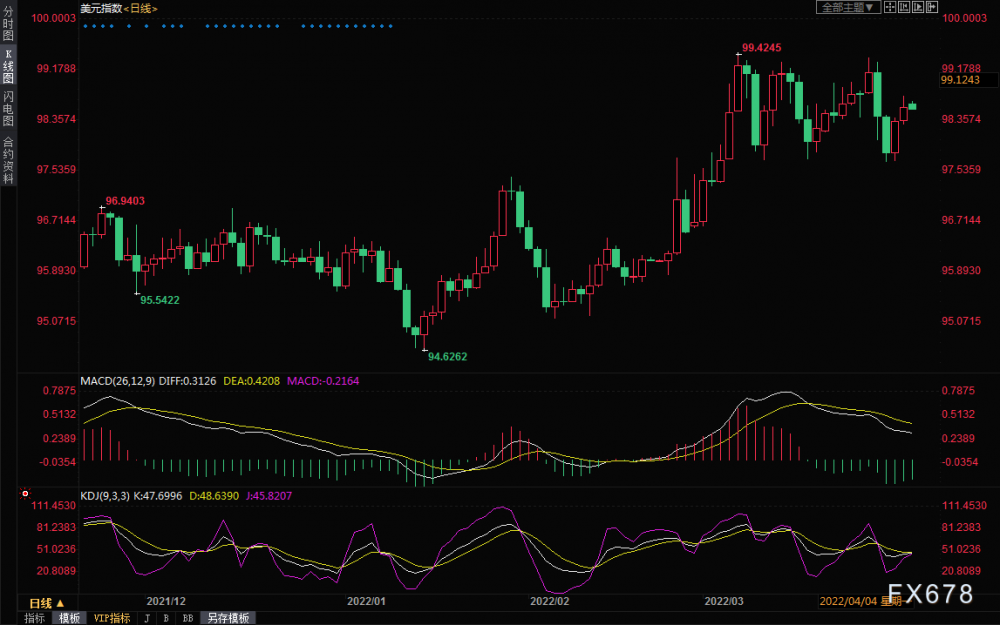
Task: Click the current price tag 99.1243
Action: point(969,80)
